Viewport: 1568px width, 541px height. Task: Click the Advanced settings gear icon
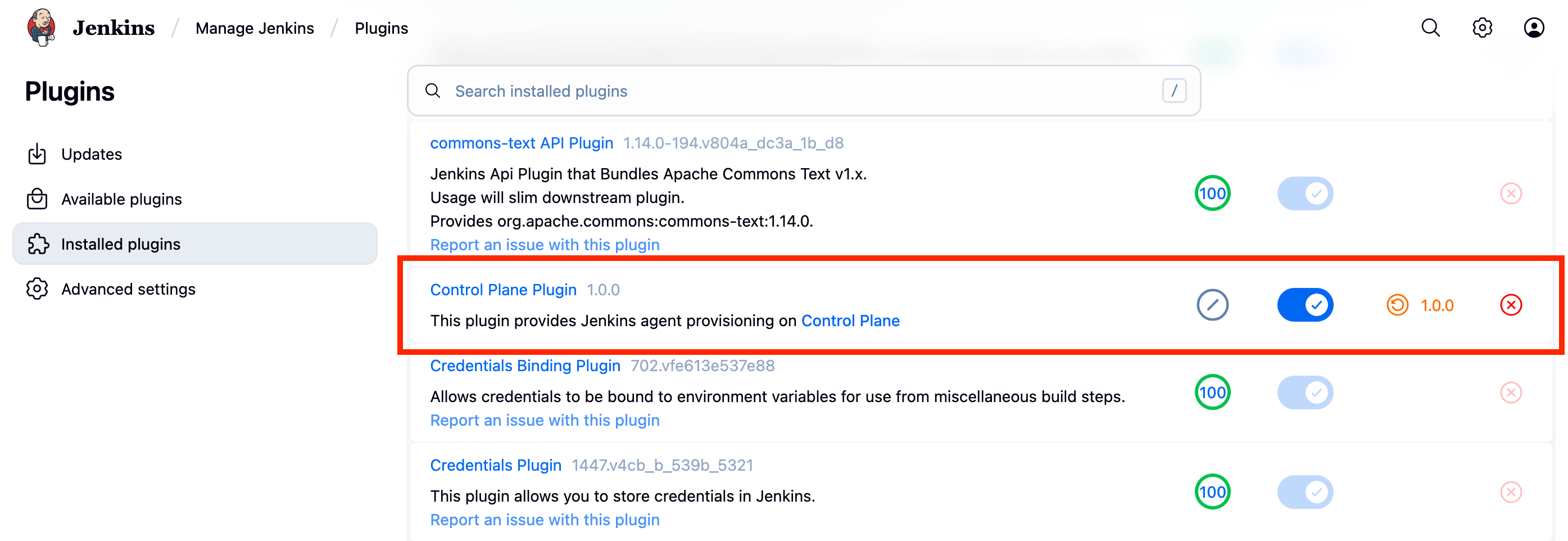[x=37, y=289]
